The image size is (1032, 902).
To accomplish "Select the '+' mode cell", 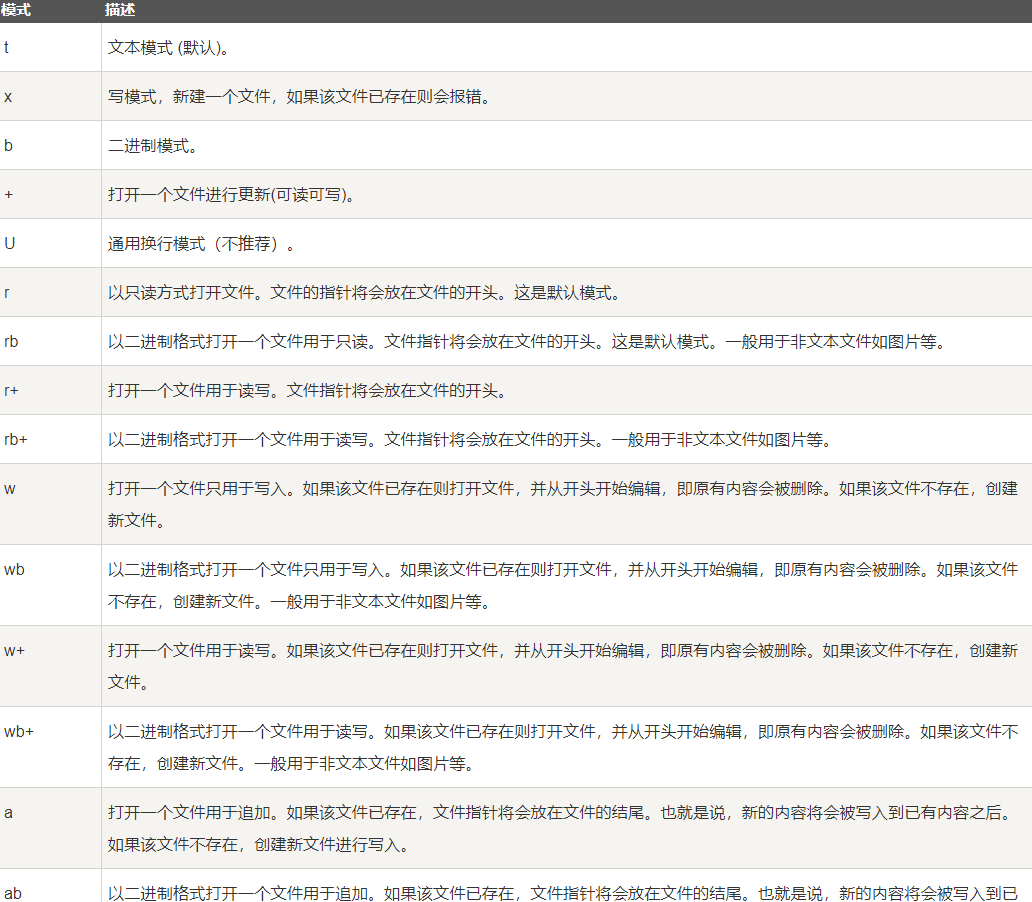I will 50,194.
